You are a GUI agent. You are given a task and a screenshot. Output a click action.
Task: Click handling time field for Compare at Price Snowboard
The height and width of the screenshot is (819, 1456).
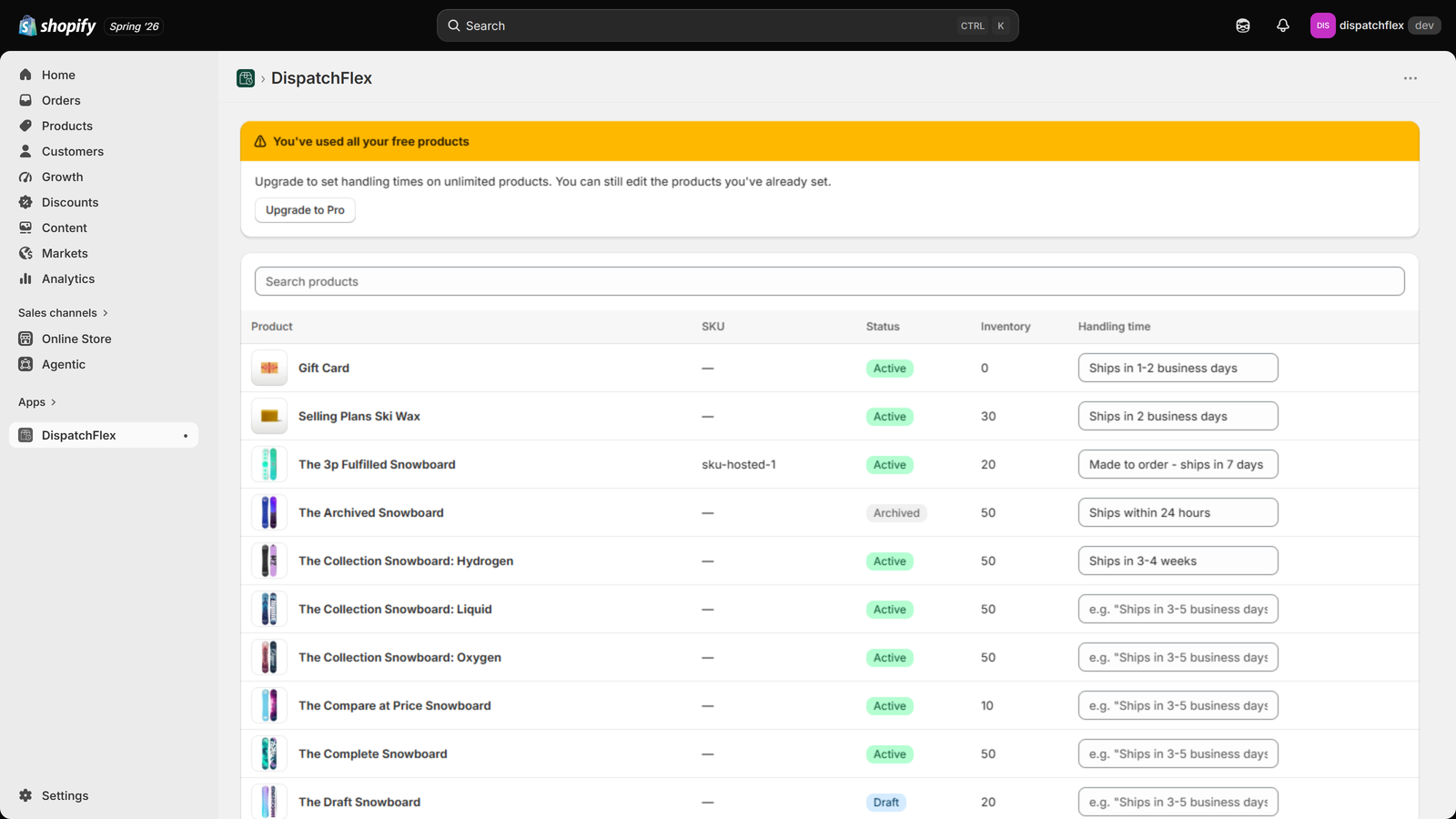click(x=1178, y=705)
